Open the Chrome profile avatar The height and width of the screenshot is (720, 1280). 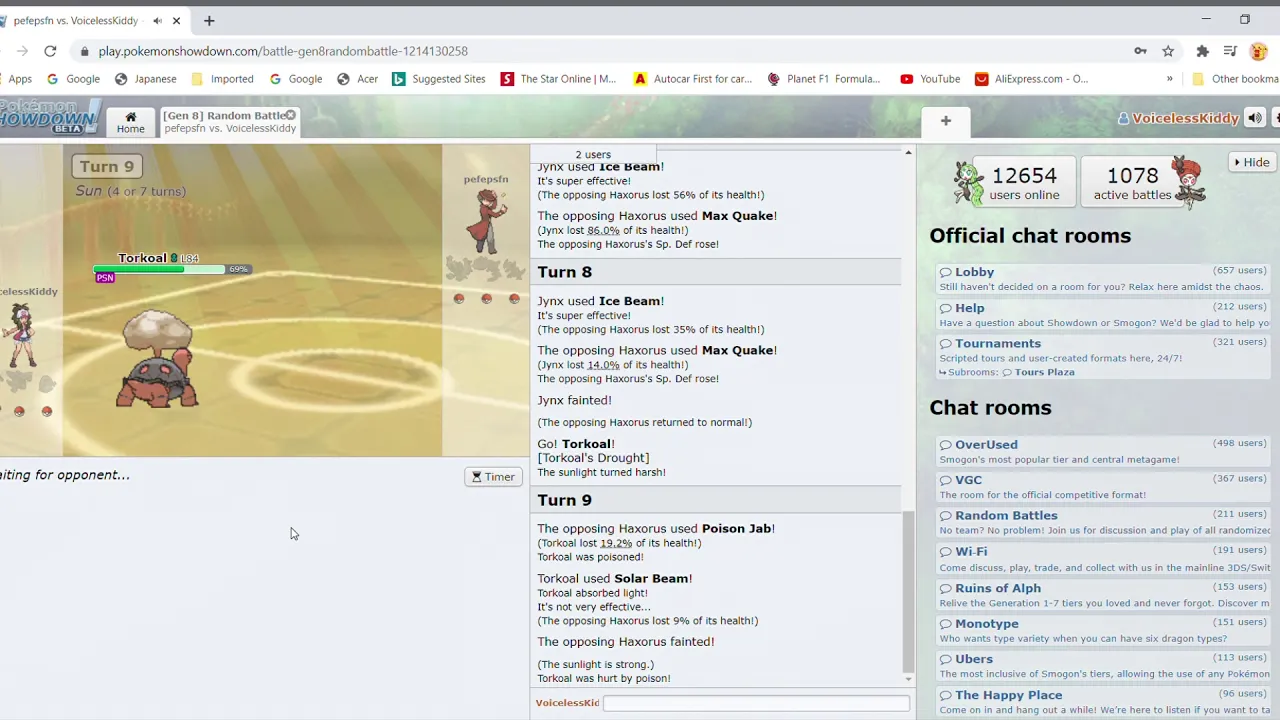coord(1259,51)
